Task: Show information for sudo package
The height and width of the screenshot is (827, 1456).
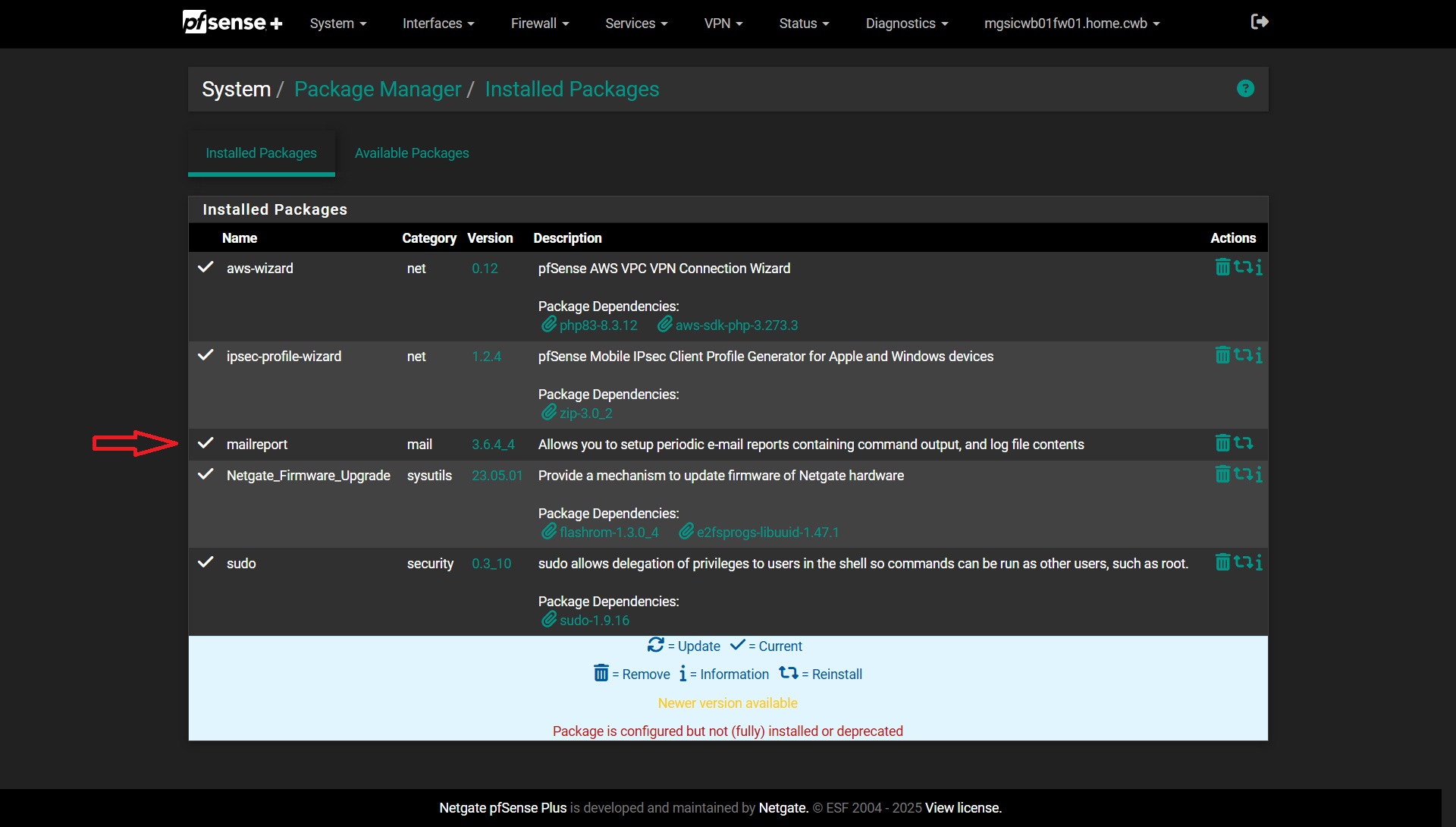Action: (1259, 562)
